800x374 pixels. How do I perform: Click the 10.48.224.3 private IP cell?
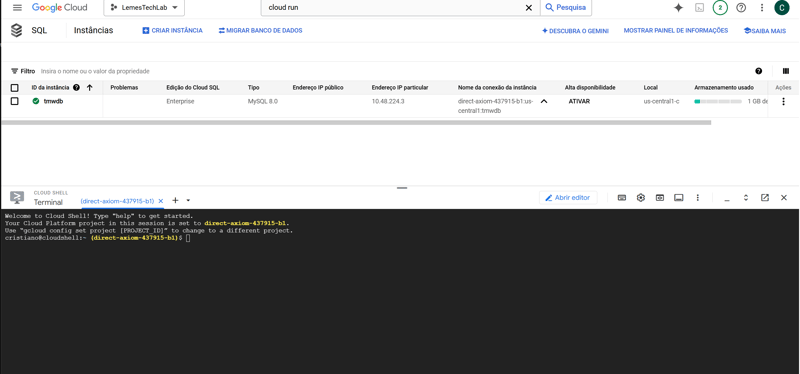point(388,102)
